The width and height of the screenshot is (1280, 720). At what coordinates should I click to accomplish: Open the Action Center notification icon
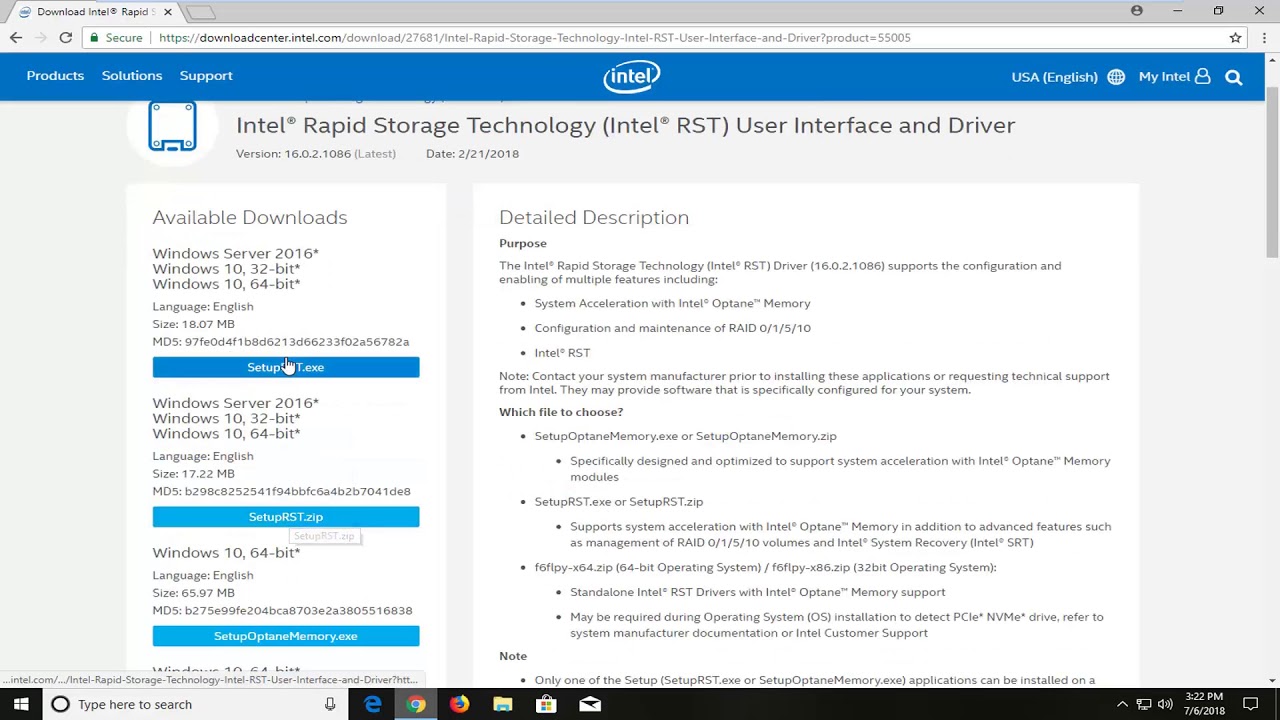coord(1250,704)
